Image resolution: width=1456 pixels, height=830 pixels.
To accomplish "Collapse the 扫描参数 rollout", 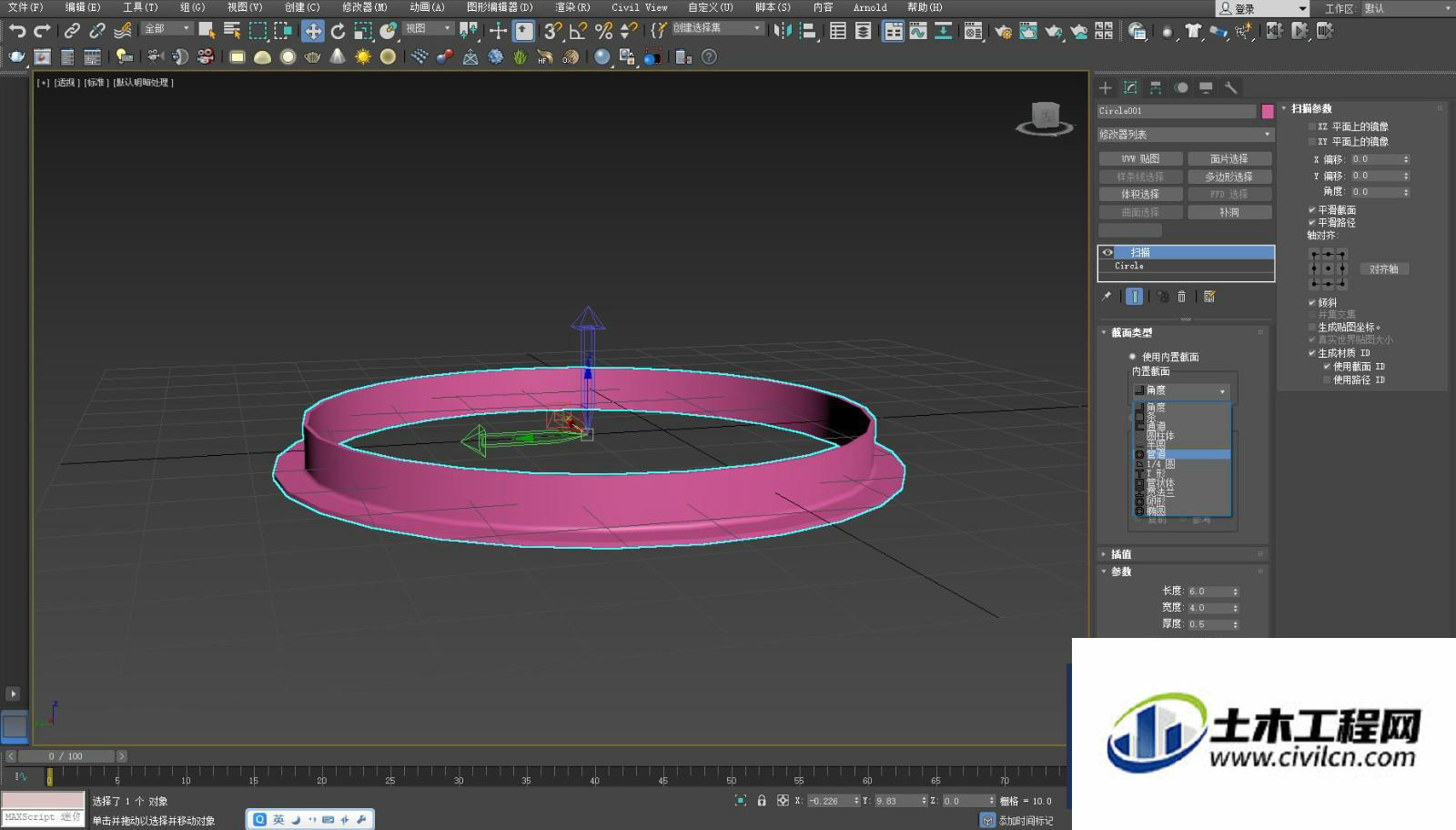I will [x=1311, y=108].
